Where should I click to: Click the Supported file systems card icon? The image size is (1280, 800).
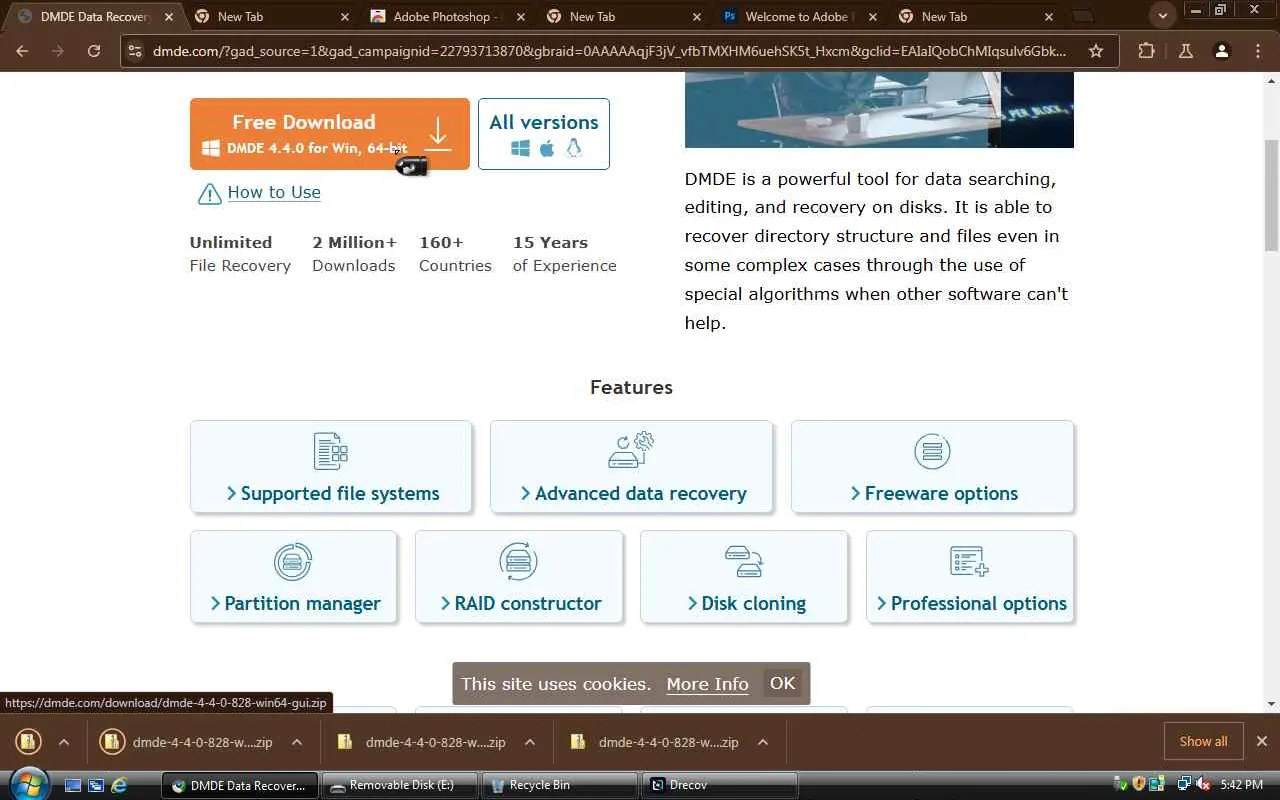[x=331, y=451]
